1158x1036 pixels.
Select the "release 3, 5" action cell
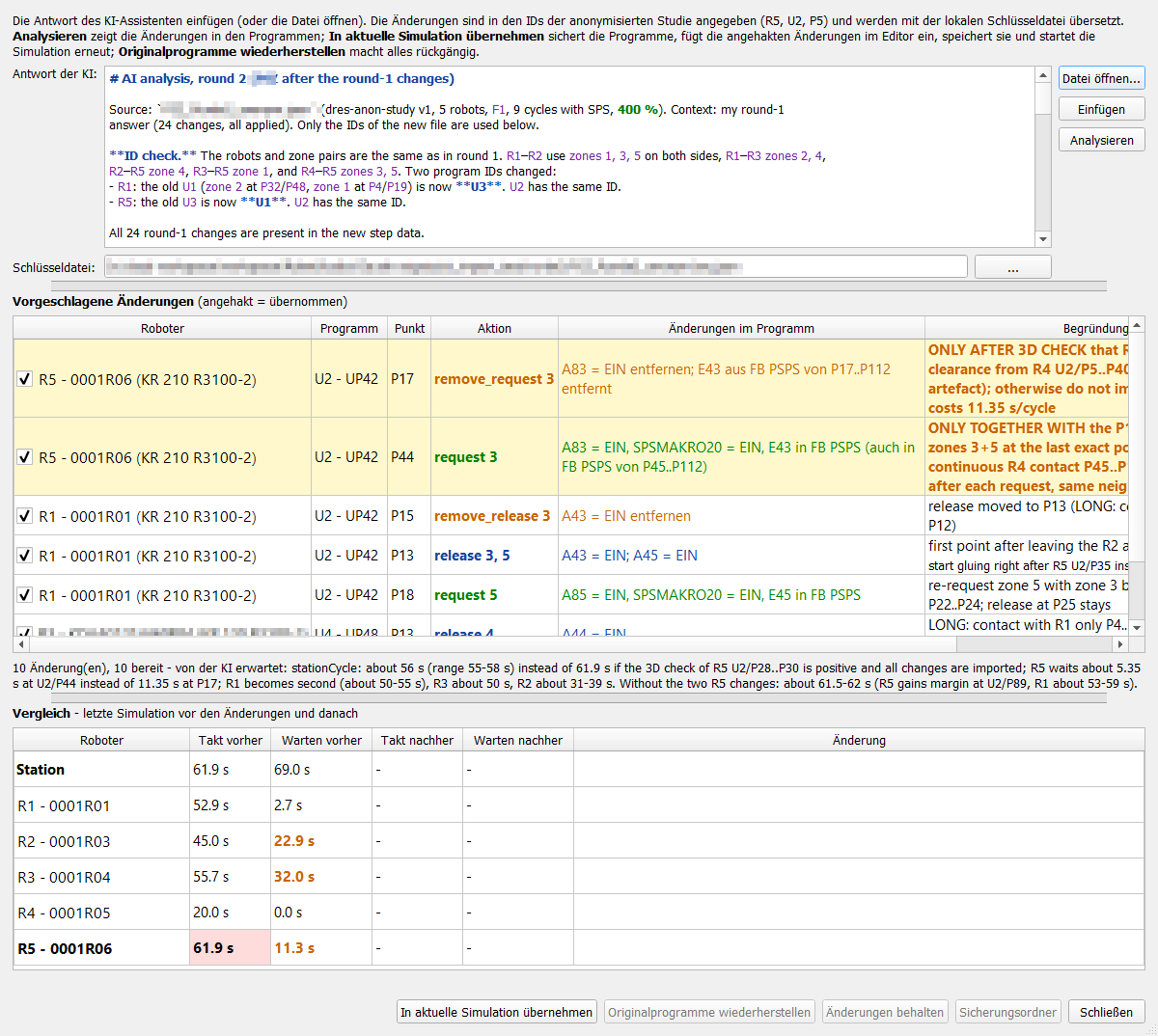pos(494,556)
